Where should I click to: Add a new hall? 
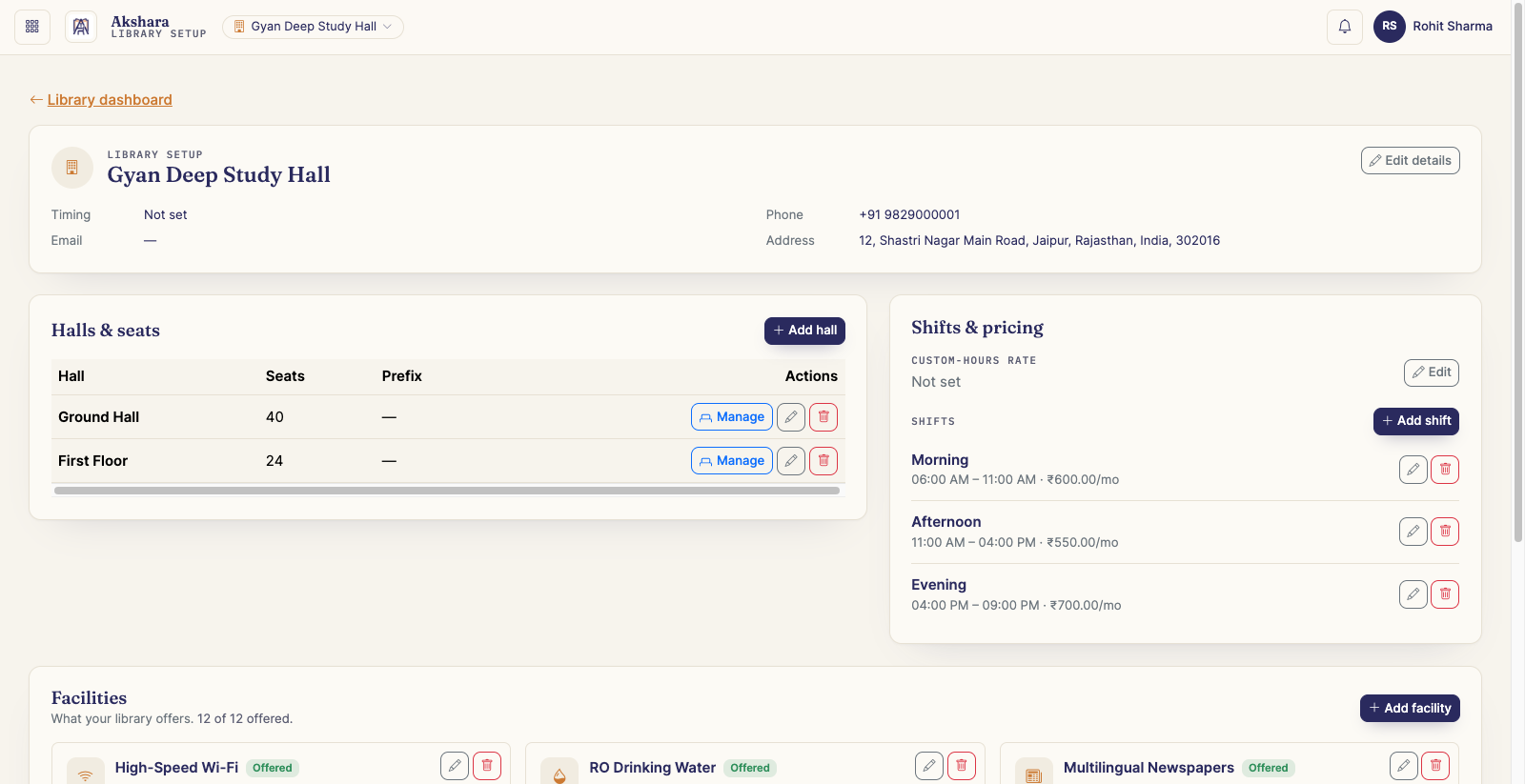(x=804, y=331)
